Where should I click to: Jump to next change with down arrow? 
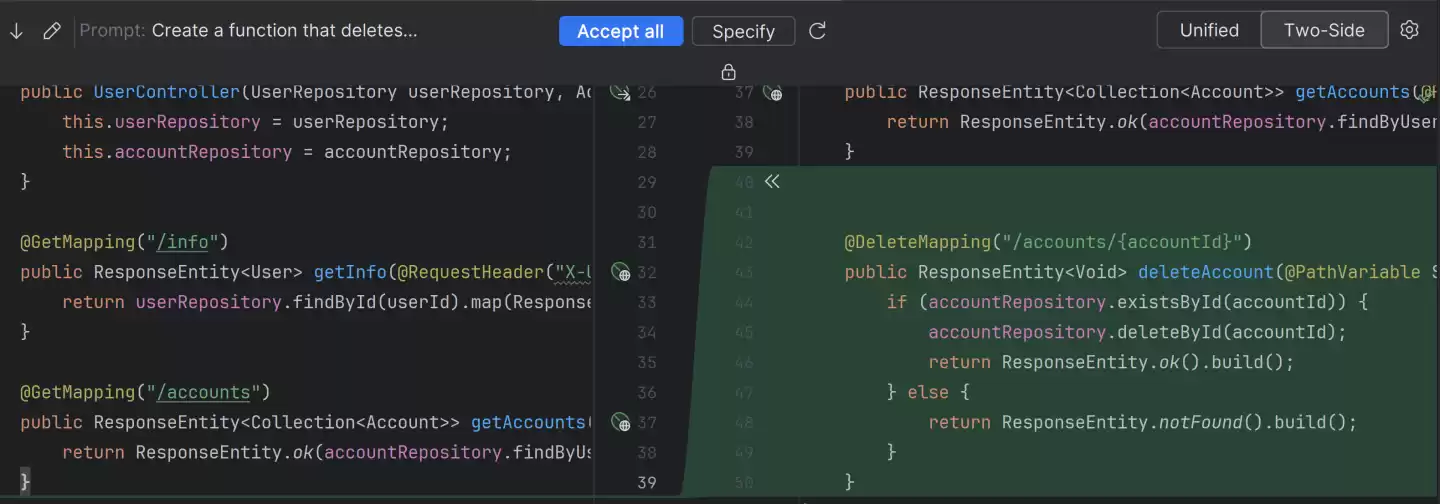pyautogui.click(x=16, y=31)
